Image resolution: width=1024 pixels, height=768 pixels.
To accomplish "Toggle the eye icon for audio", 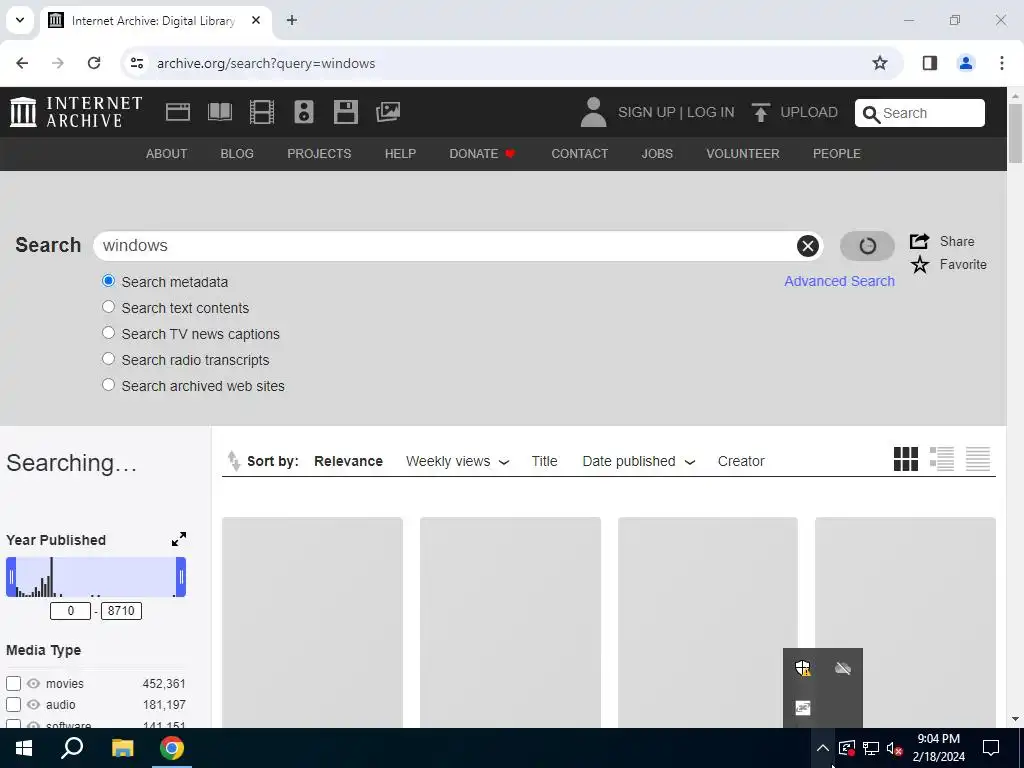I will pyautogui.click(x=33, y=705).
